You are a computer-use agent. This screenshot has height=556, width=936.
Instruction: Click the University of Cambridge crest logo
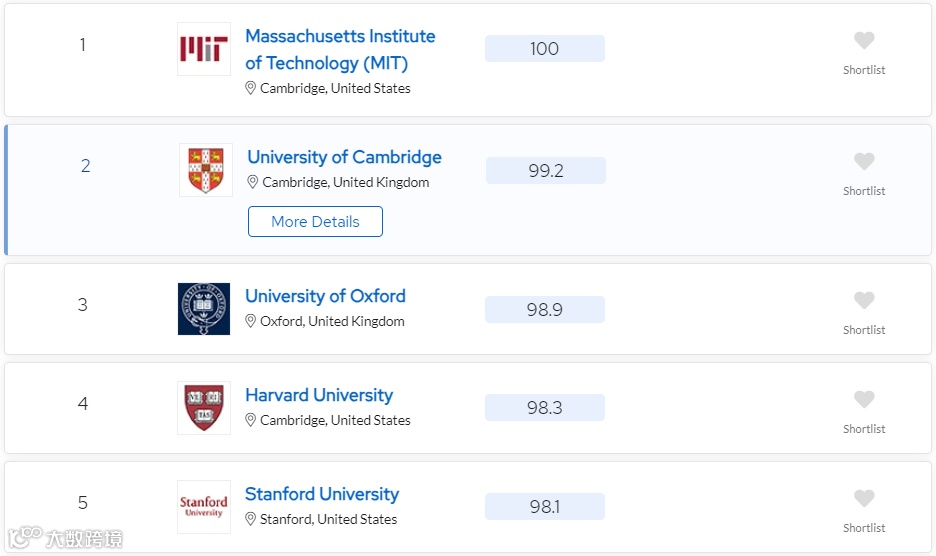coord(206,170)
